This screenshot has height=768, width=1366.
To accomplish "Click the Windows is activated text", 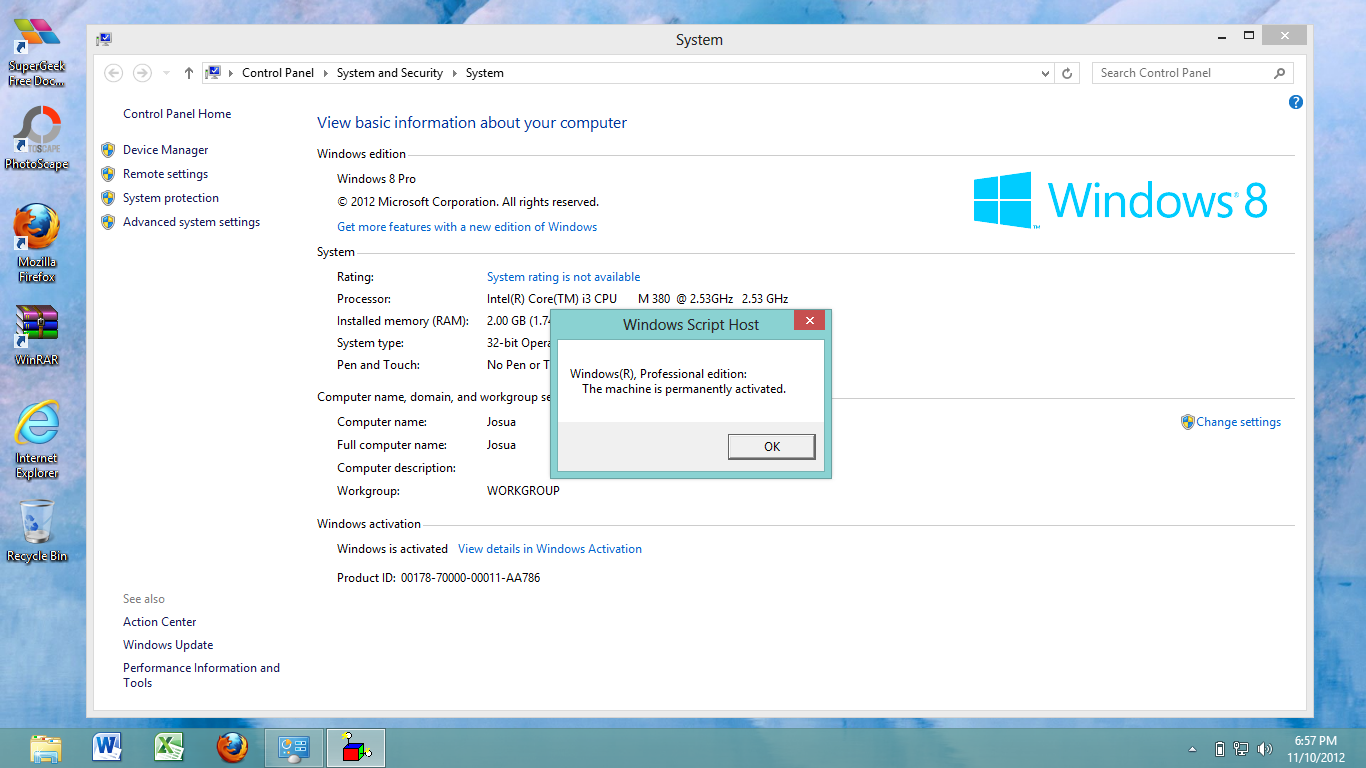I will point(392,549).
